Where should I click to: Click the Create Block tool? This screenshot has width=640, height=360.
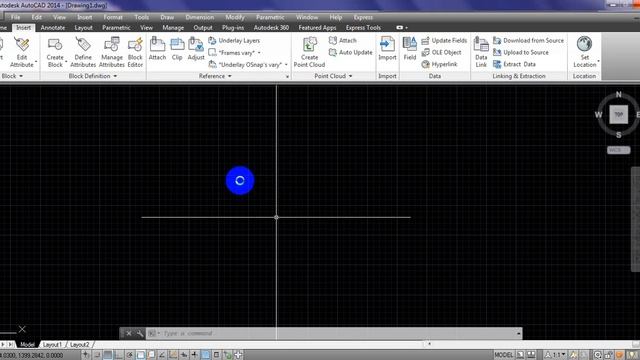pyautogui.click(x=55, y=52)
